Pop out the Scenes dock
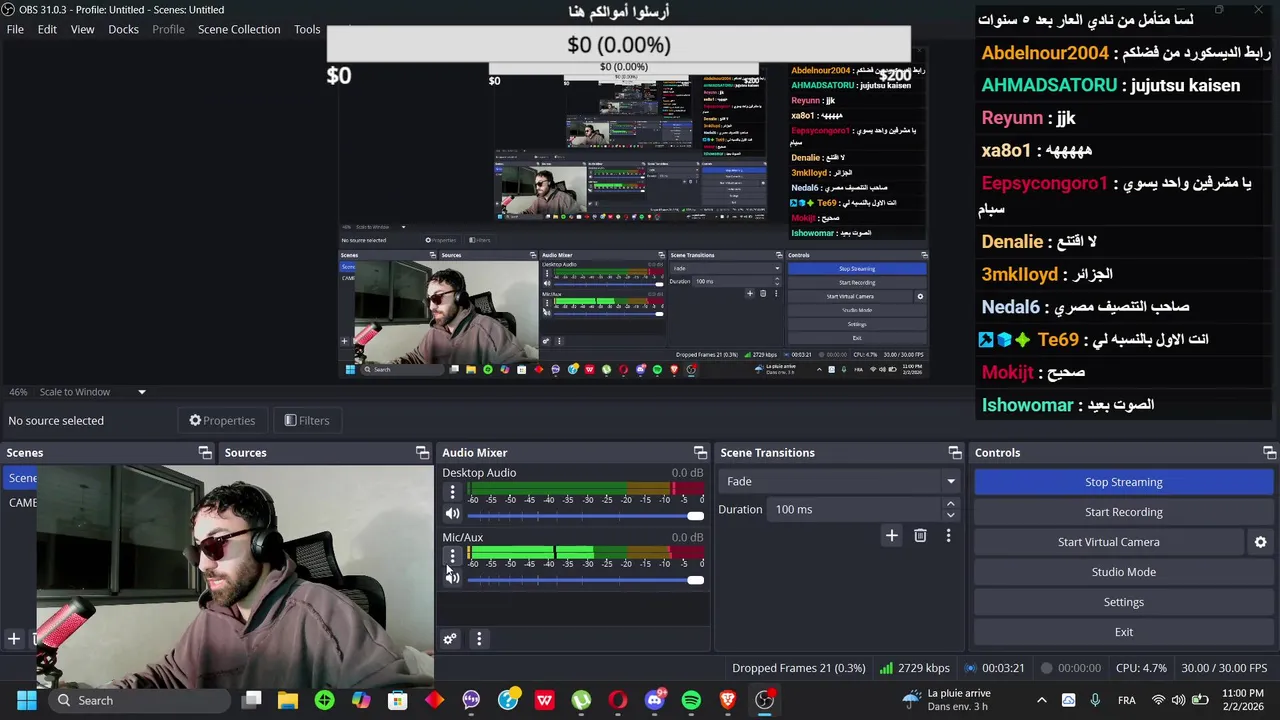 click(x=205, y=453)
